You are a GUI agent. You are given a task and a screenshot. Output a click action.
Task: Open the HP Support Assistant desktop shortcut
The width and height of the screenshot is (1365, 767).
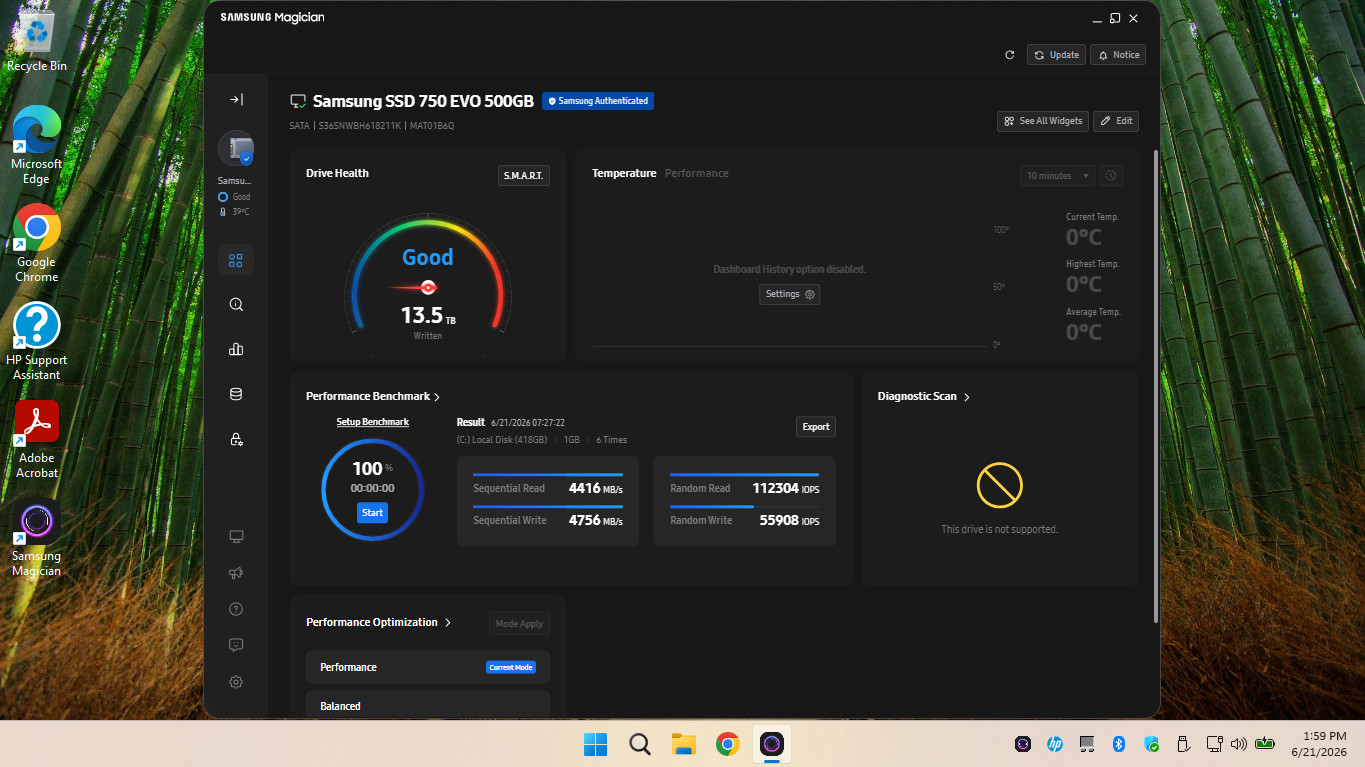coord(37,341)
